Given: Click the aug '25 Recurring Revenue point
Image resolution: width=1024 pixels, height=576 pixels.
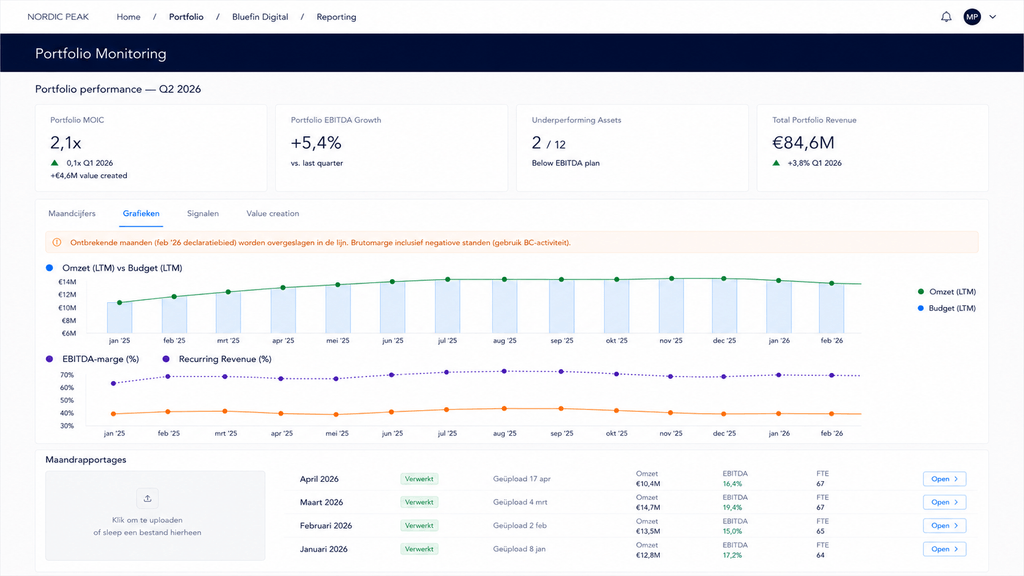Looking at the screenshot, I should (504, 371).
